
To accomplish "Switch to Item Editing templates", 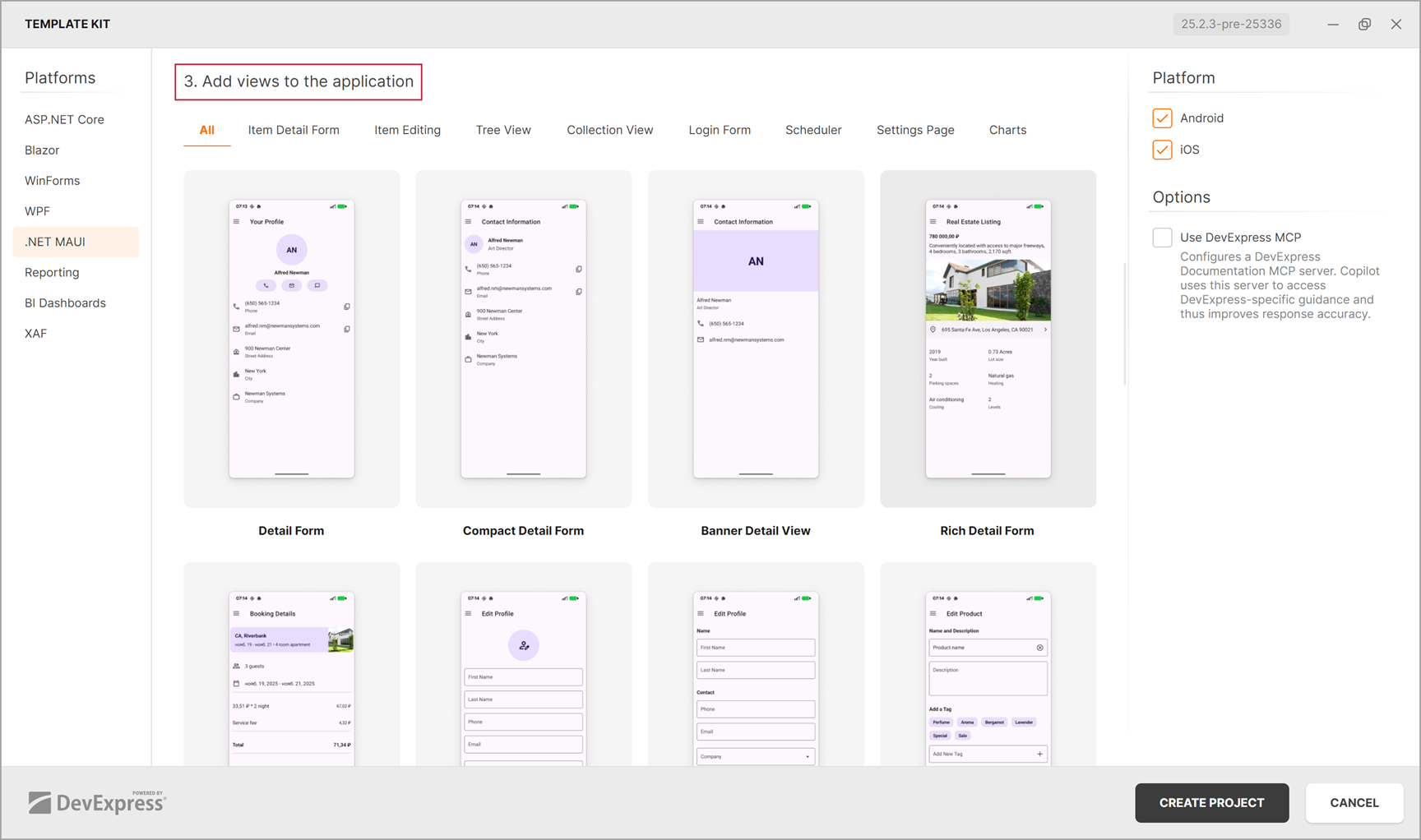I will 407,130.
